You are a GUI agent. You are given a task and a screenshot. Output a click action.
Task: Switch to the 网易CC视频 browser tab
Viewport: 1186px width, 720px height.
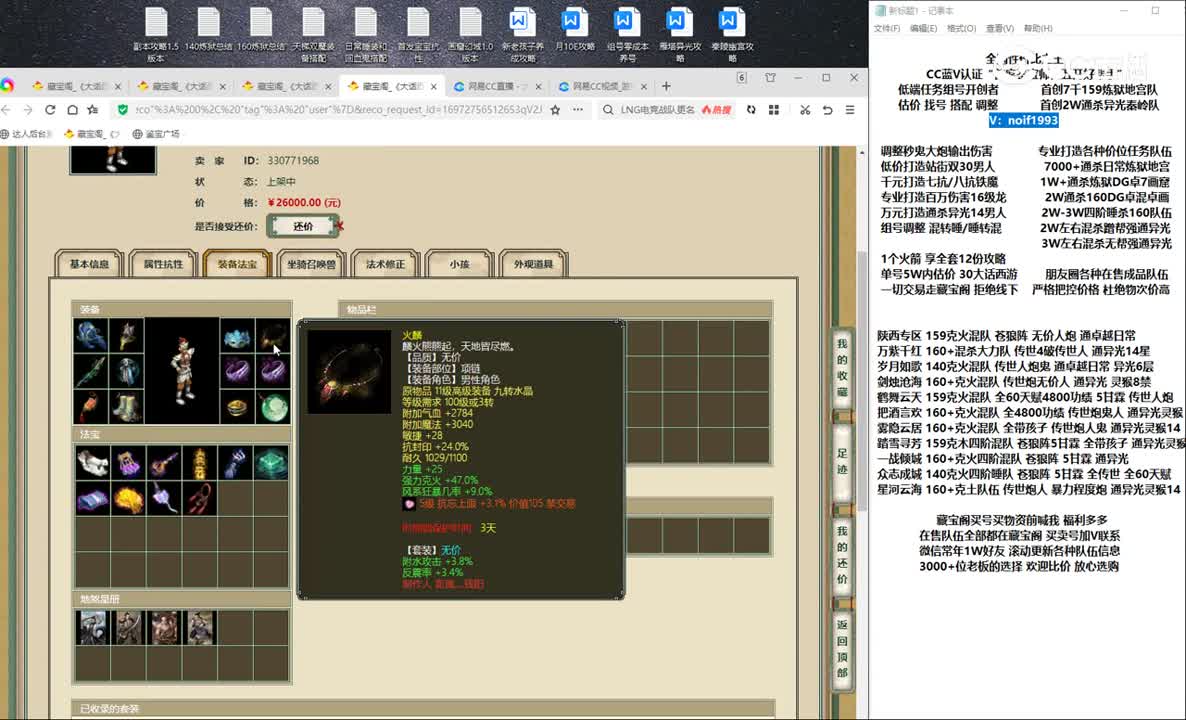[x=601, y=86]
